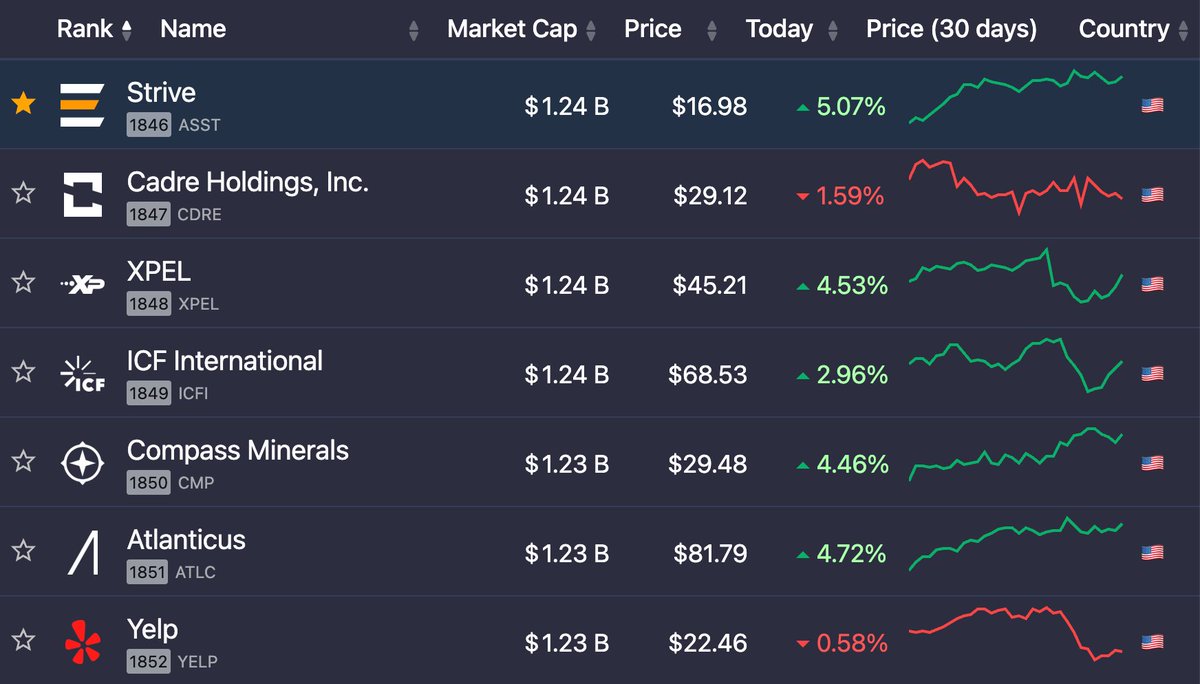Click the XPEL 30-day price chart
The image size is (1200, 684).
pos(1016,275)
